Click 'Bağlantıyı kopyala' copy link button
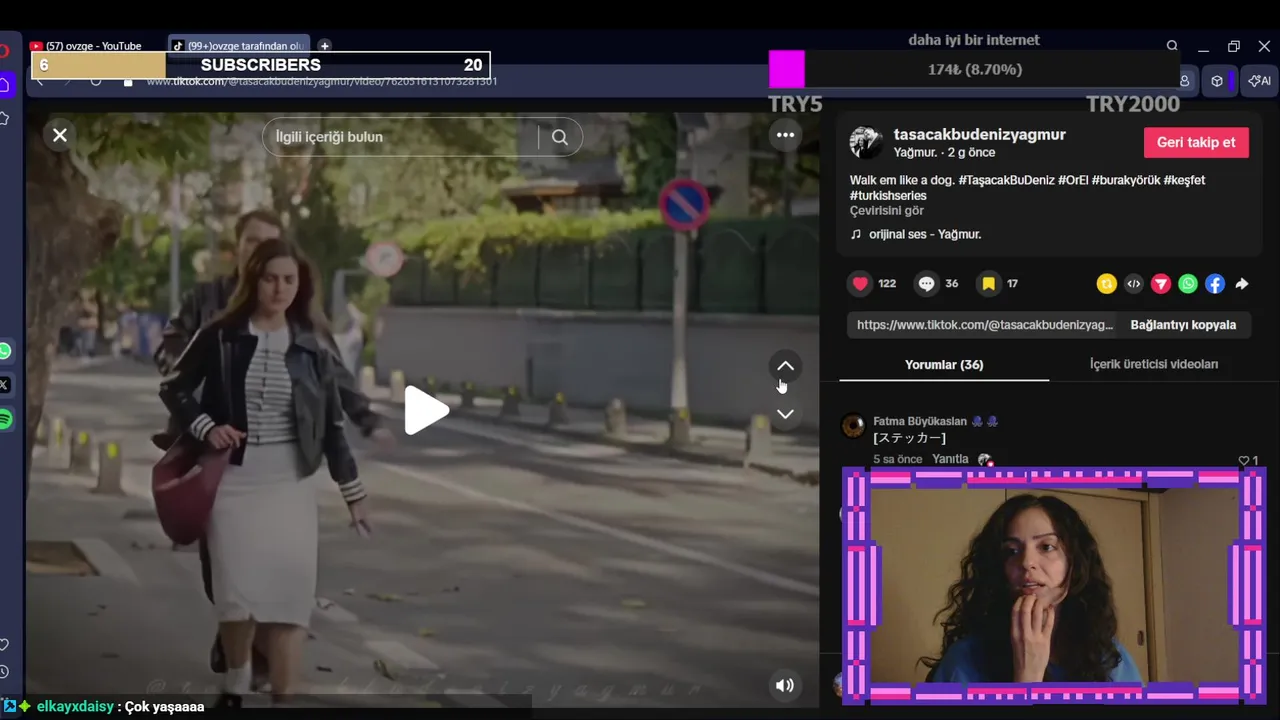 pos(1183,325)
